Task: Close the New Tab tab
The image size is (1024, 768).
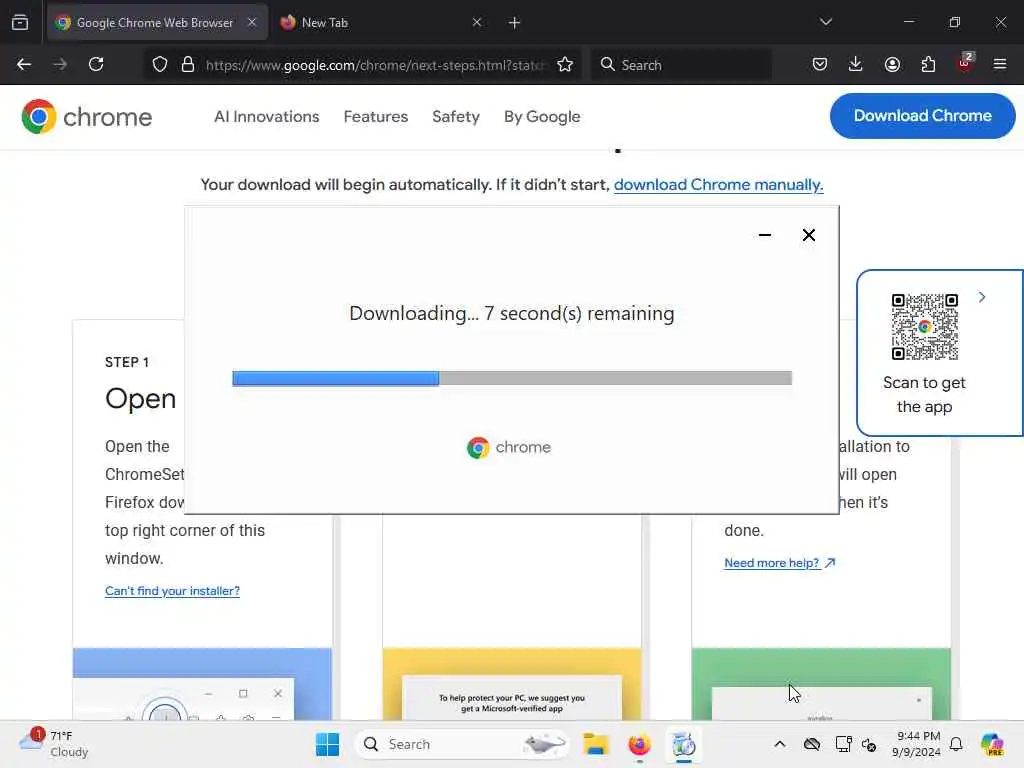Action: (477, 22)
